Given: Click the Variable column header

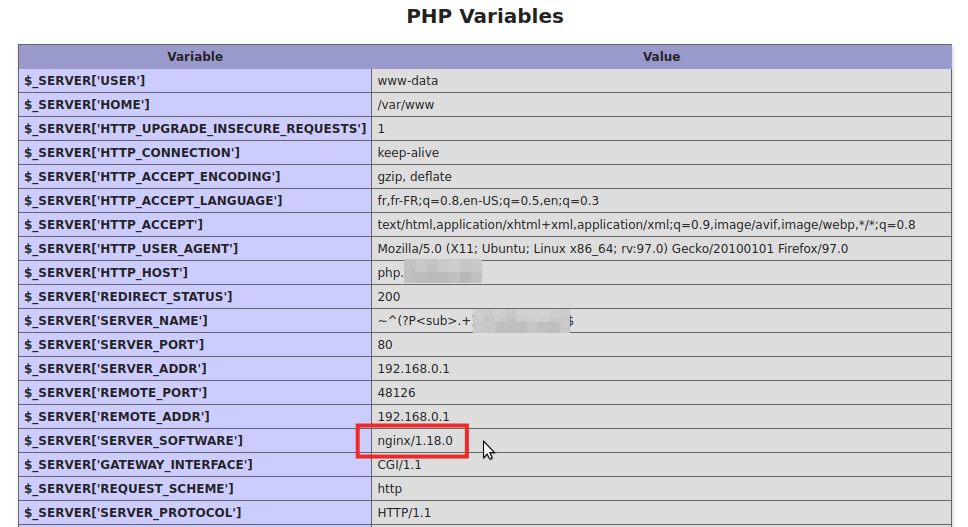Looking at the screenshot, I should (x=194, y=57).
